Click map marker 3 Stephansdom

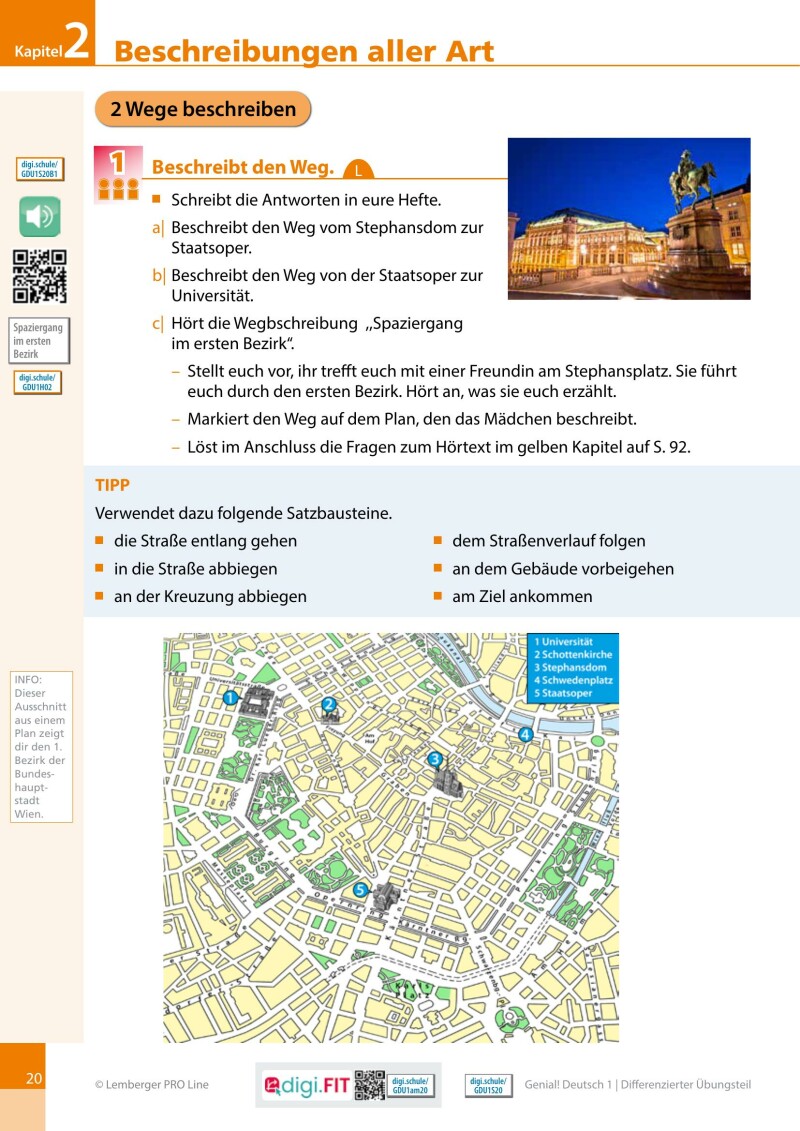[x=434, y=759]
